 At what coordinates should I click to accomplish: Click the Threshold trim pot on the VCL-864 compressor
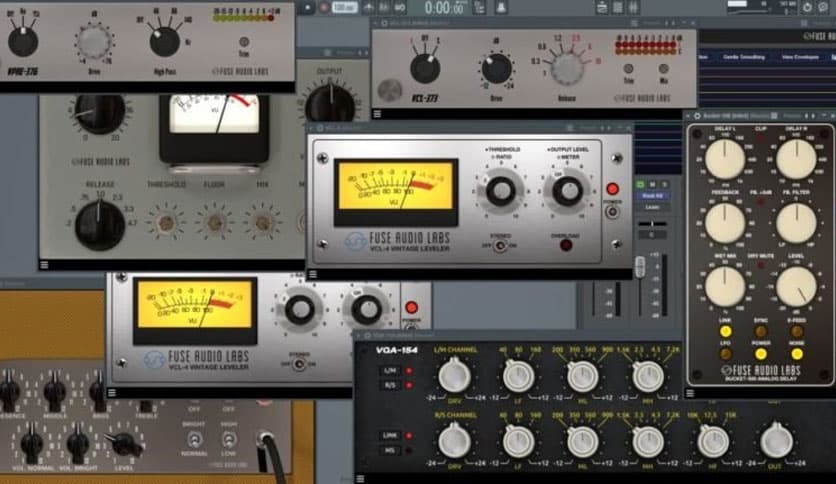[x=166, y=223]
